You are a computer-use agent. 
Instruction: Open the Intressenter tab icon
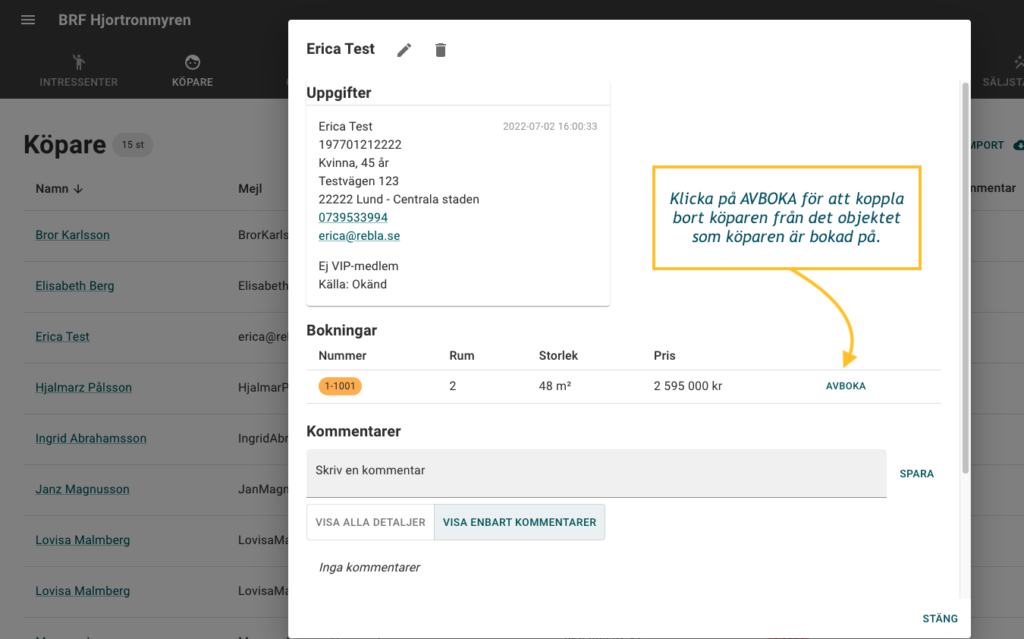(x=78, y=63)
